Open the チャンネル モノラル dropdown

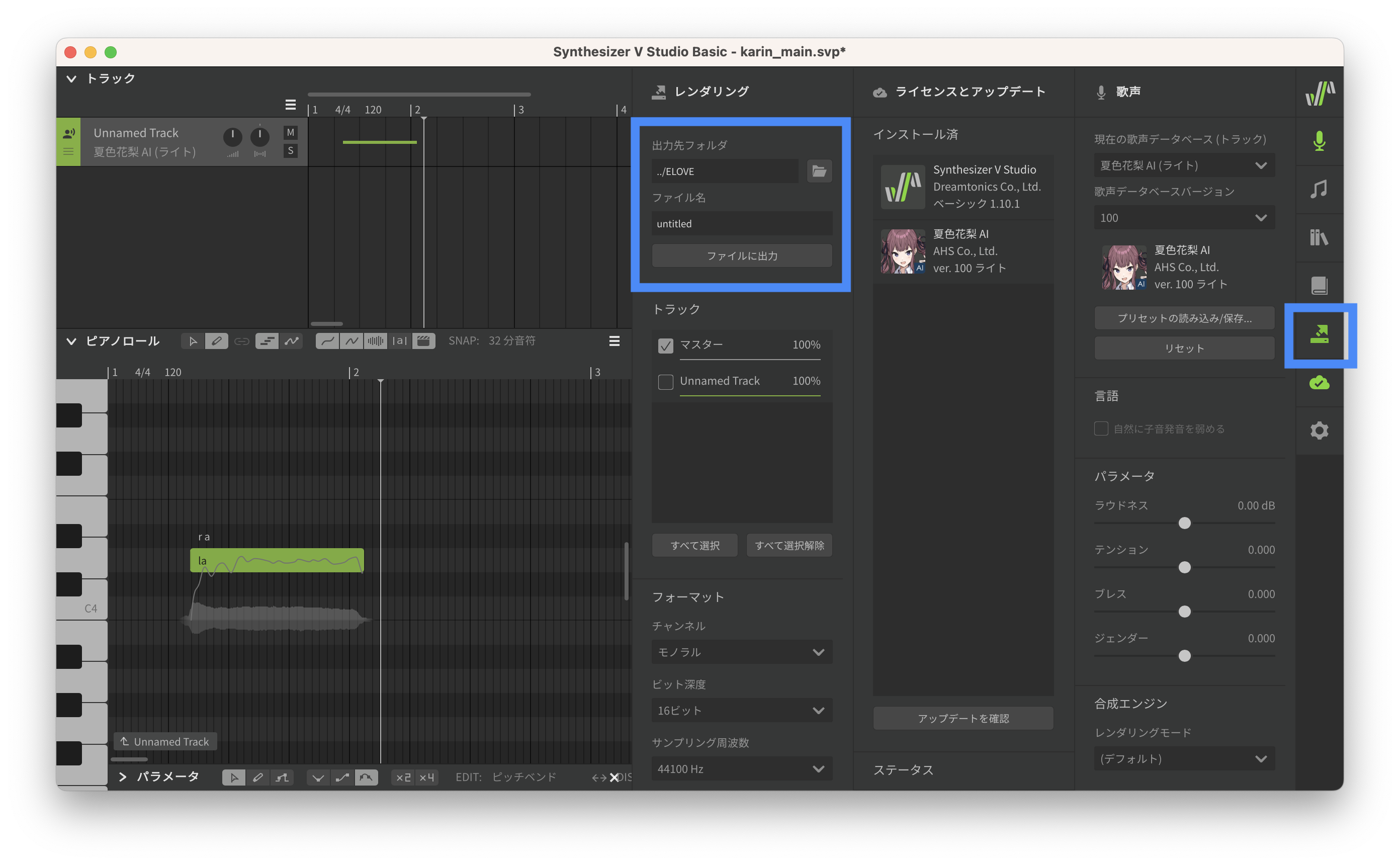tap(742, 652)
